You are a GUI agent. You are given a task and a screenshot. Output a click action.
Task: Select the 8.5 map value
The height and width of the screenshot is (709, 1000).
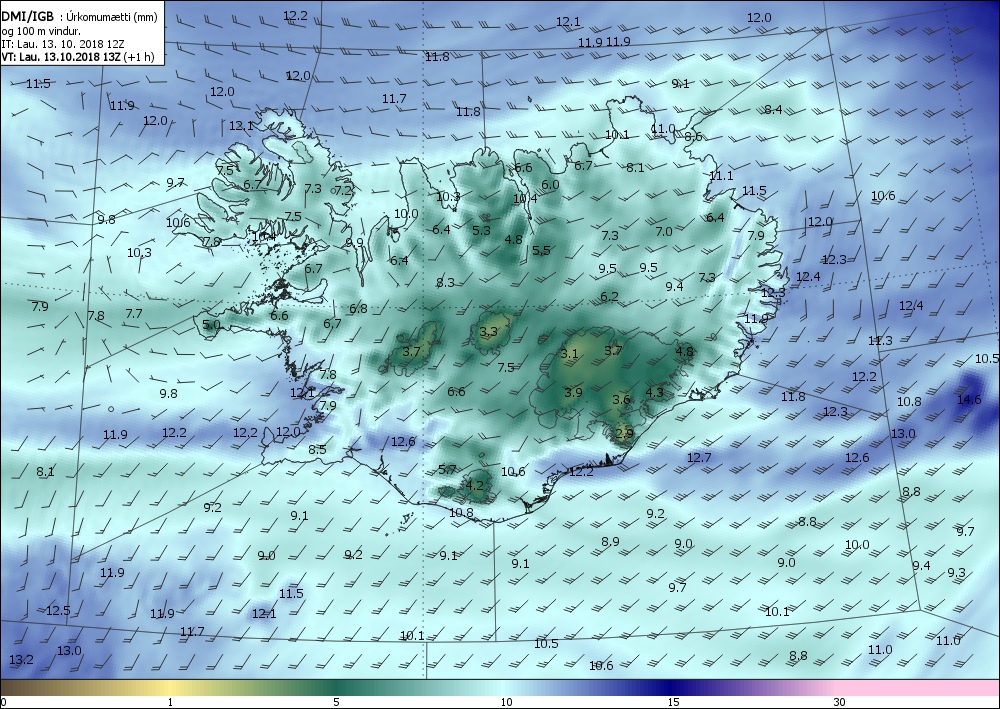point(317,450)
